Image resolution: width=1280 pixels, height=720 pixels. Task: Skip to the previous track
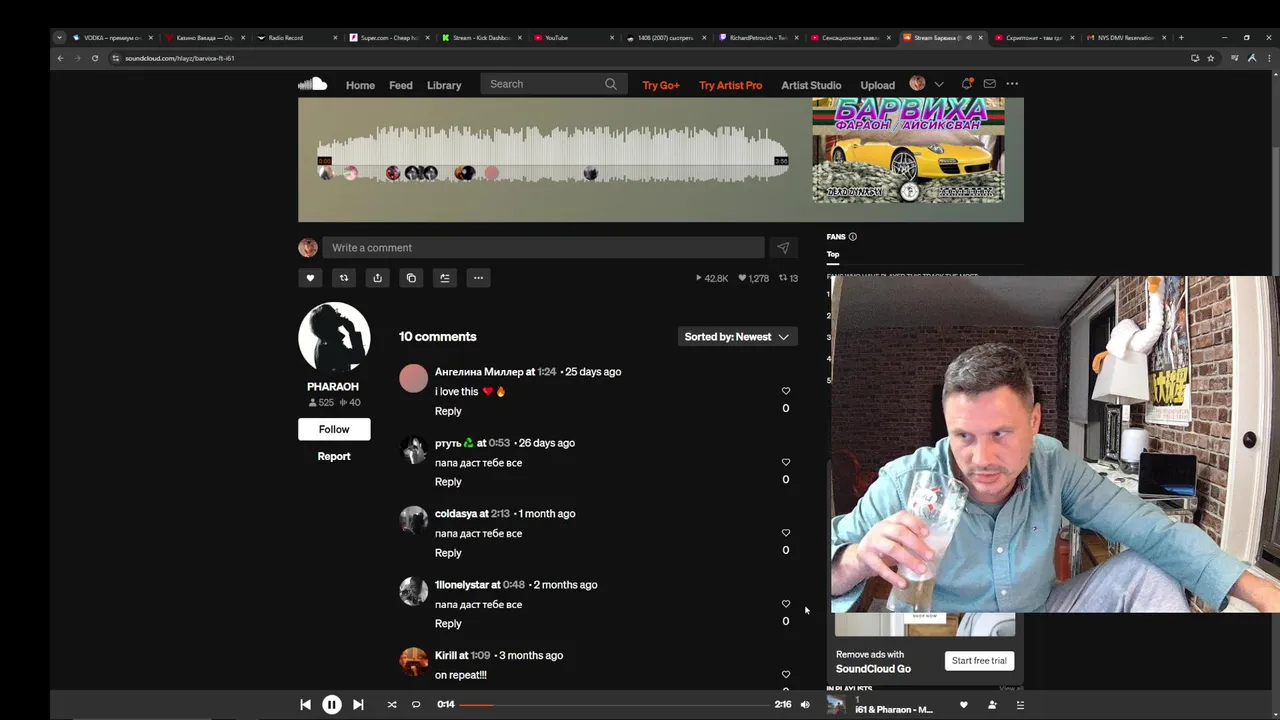305,705
